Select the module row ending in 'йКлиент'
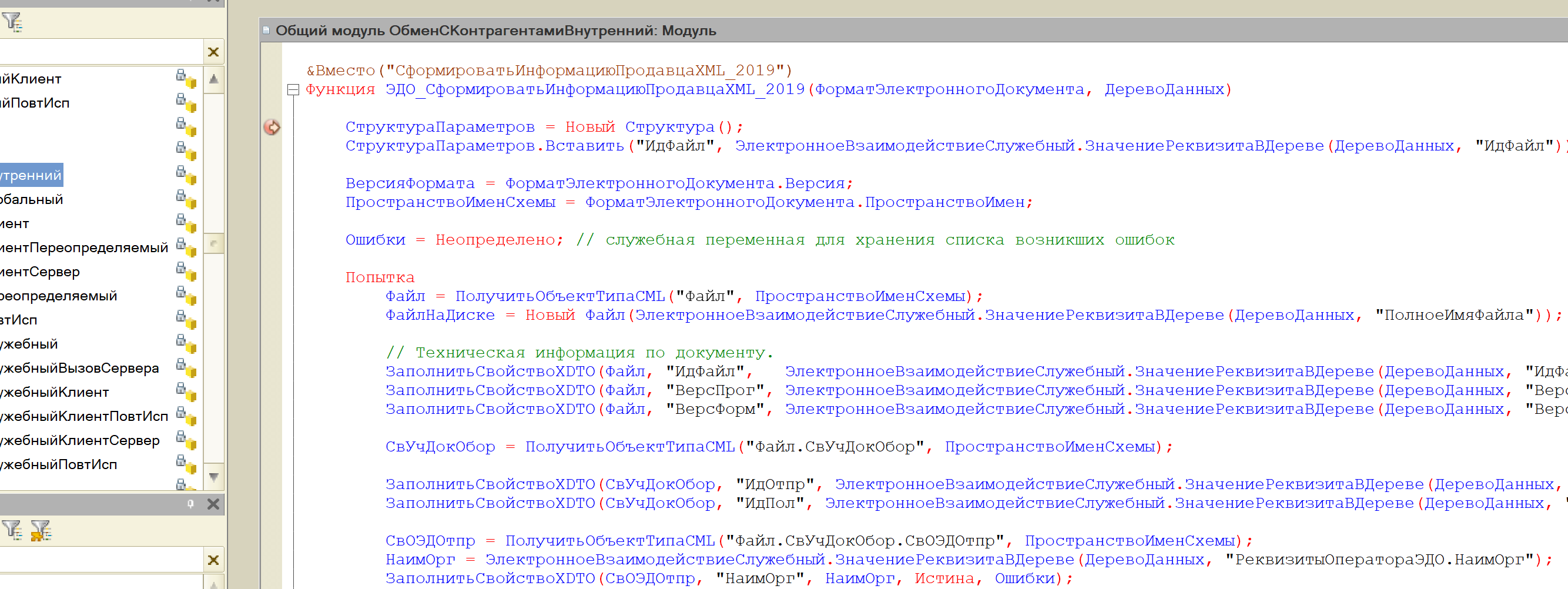 [x=31, y=79]
